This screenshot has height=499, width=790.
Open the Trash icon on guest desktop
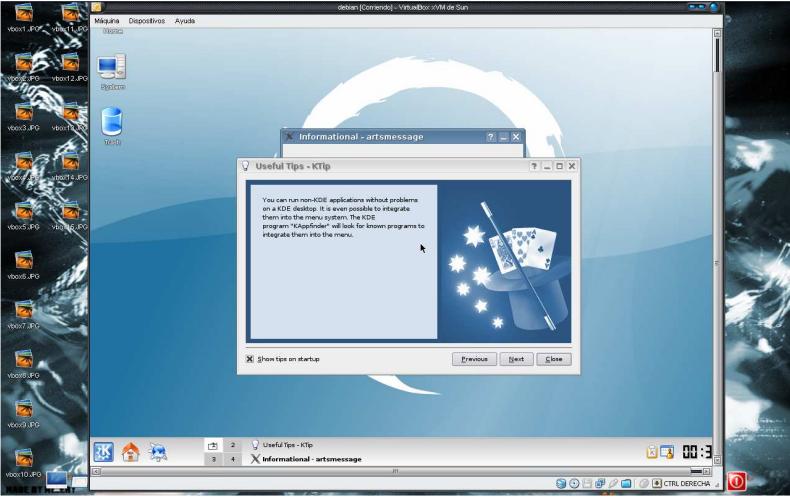click(x=112, y=123)
